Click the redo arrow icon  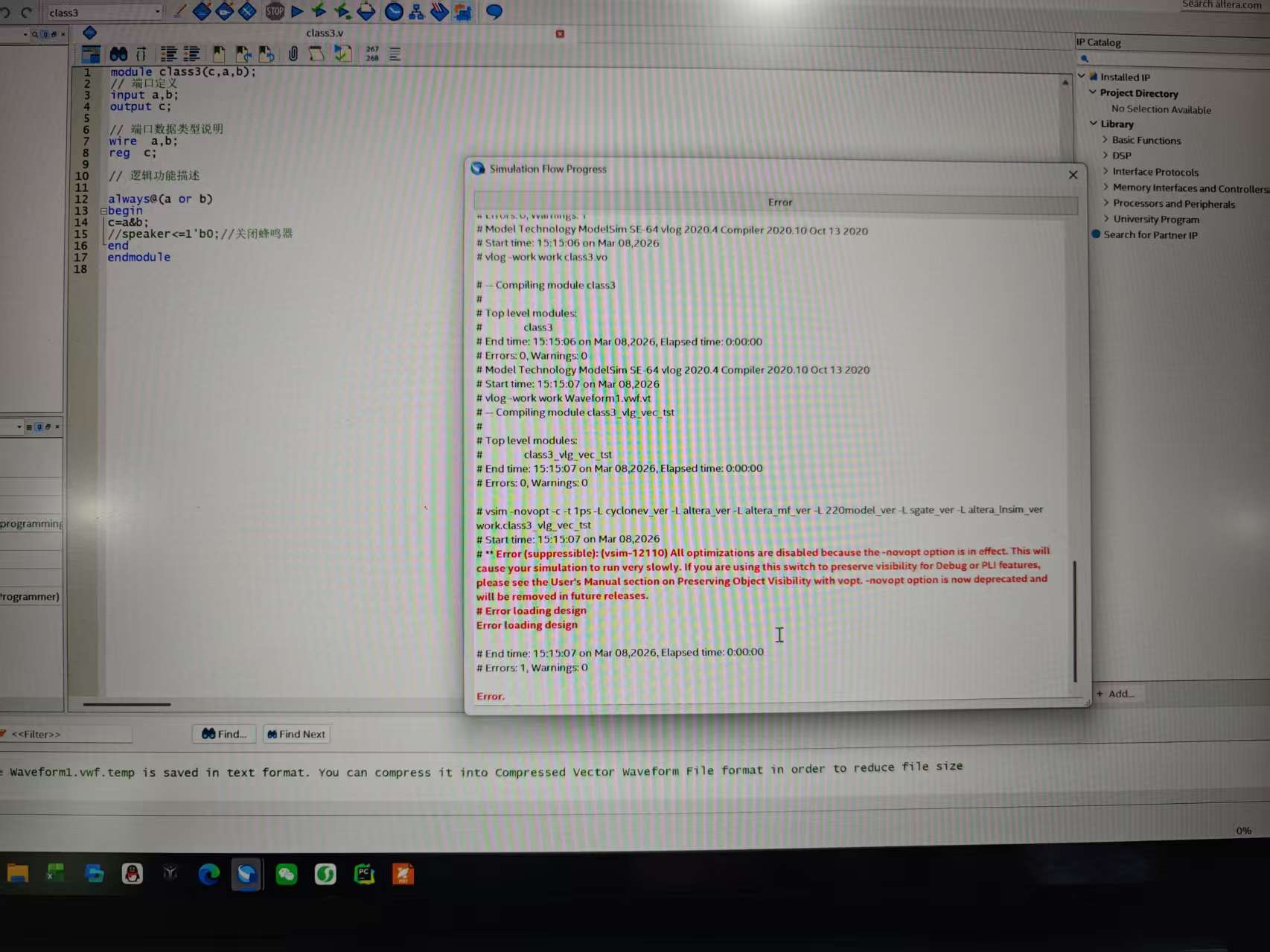[27, 13]
